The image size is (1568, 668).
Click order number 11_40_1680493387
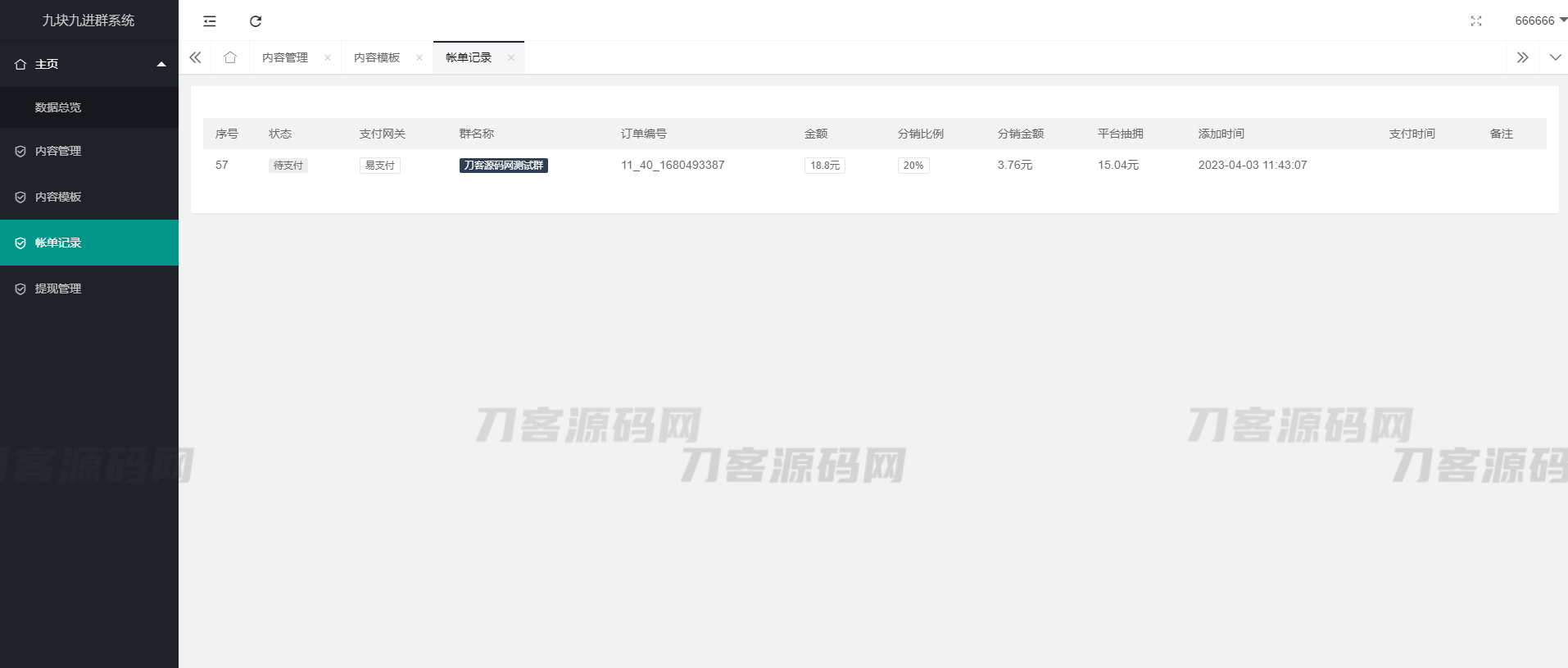[x=673, y=165]
